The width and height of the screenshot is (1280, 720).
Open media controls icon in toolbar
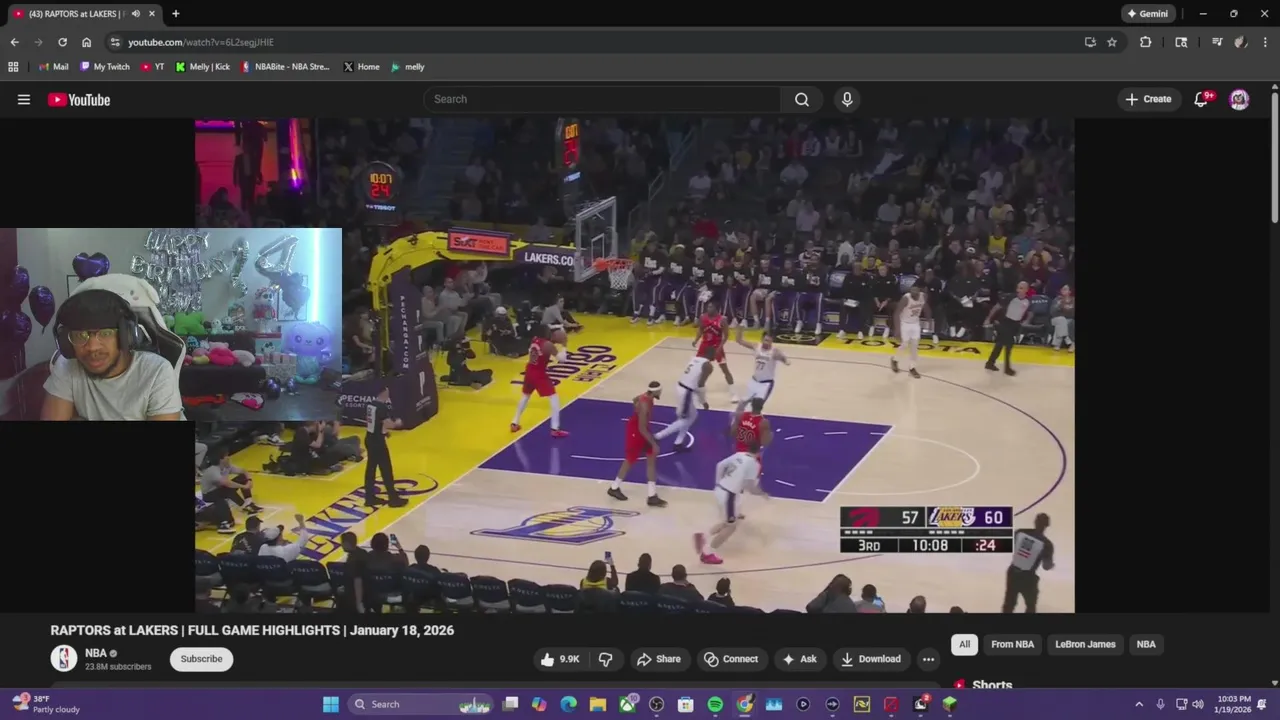click(1217, 42)
